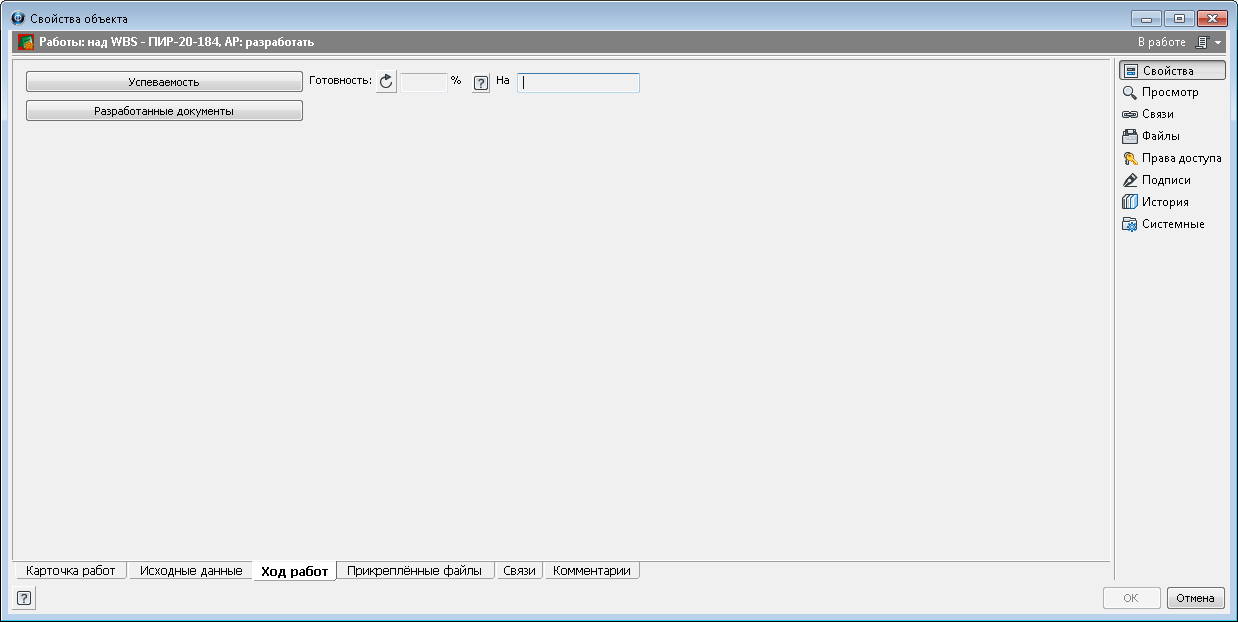This screenshot has width=1238, height=622.
Task: Open Связи in the right sidebar
Action: point(1148,115)
